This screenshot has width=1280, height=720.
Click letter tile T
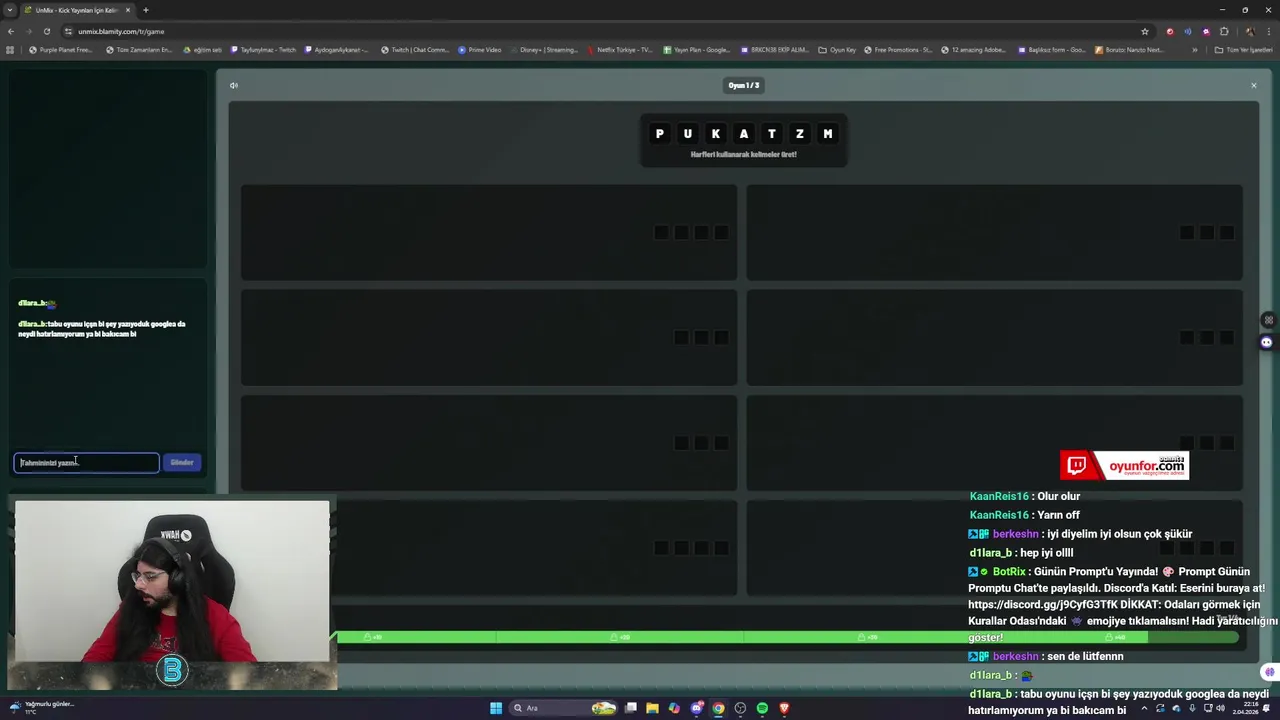771,133
